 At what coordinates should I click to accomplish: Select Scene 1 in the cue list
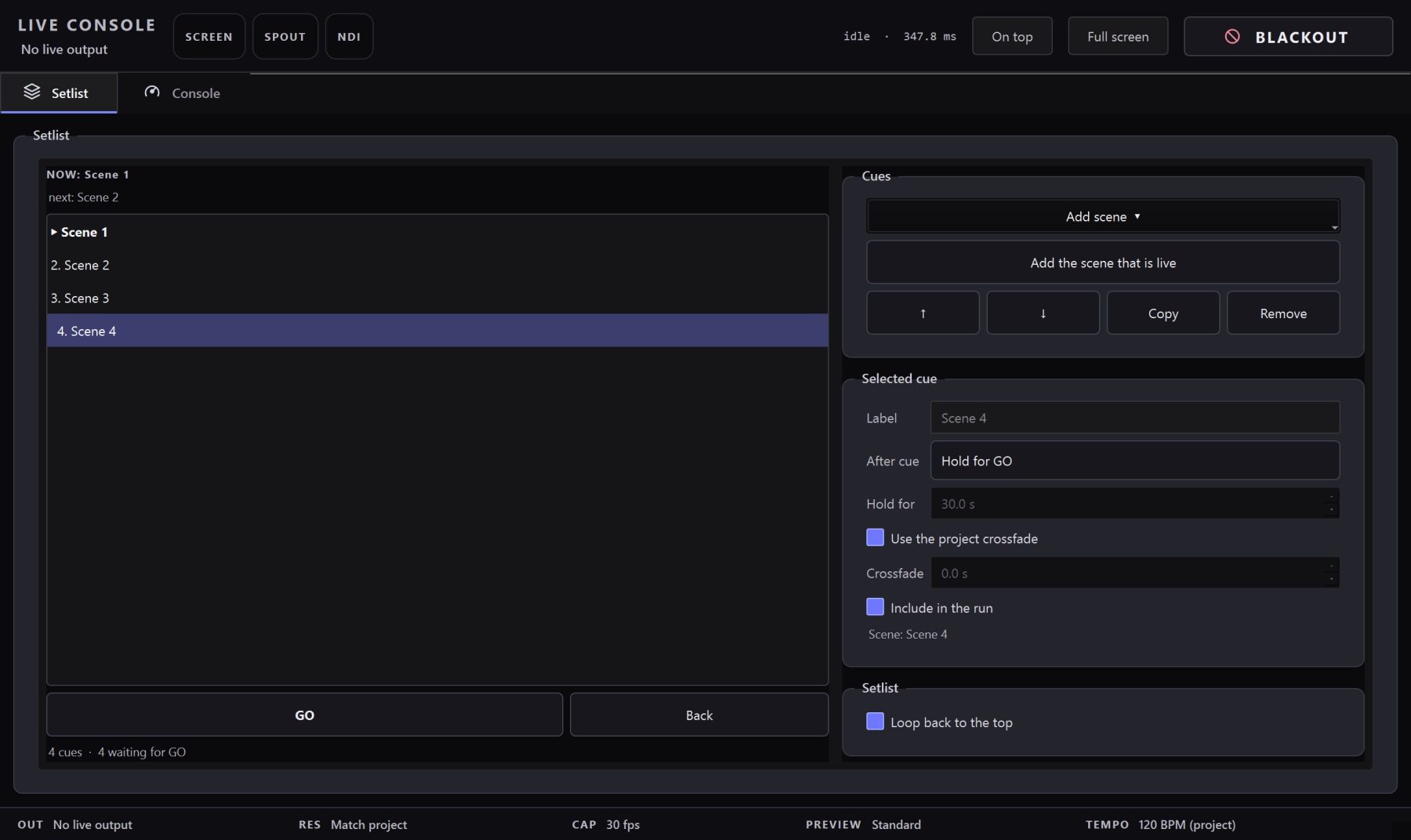click(x=437, y=232)
